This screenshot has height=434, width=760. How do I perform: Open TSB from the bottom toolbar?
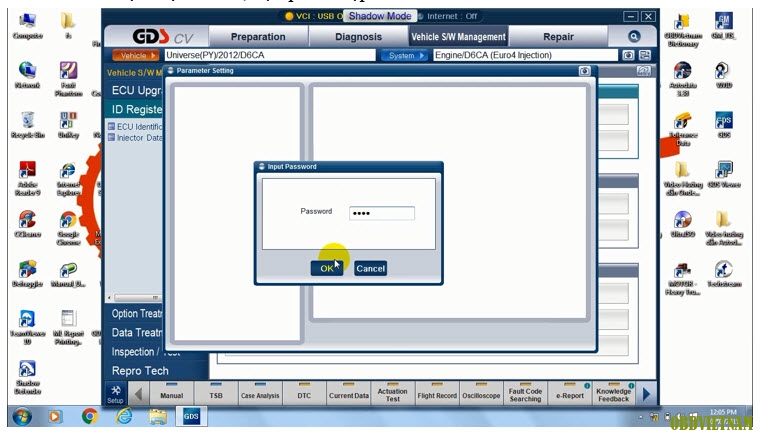coord(216,394)
